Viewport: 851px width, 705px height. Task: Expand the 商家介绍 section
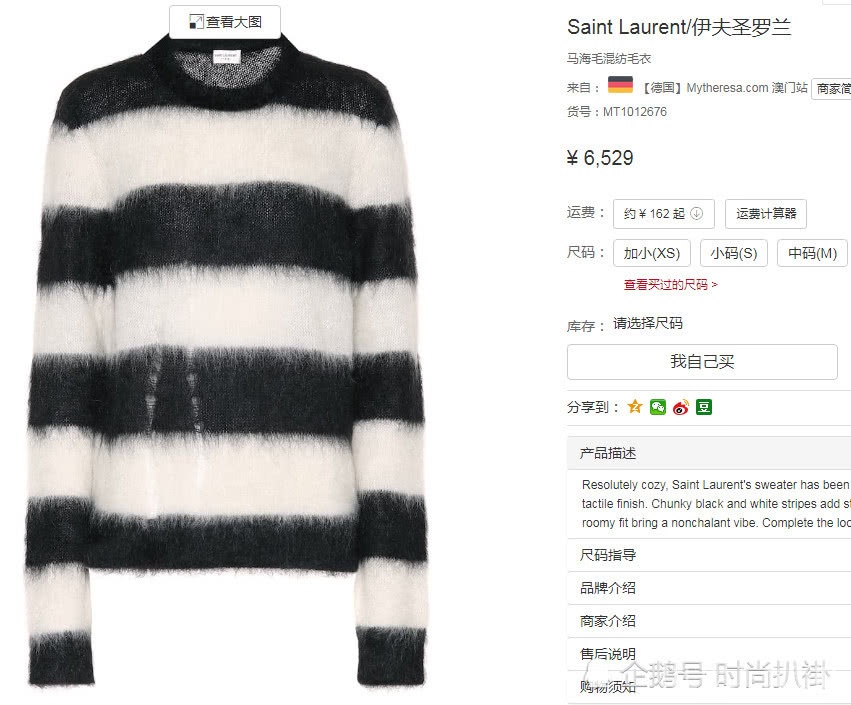click(x=709, y=621)
